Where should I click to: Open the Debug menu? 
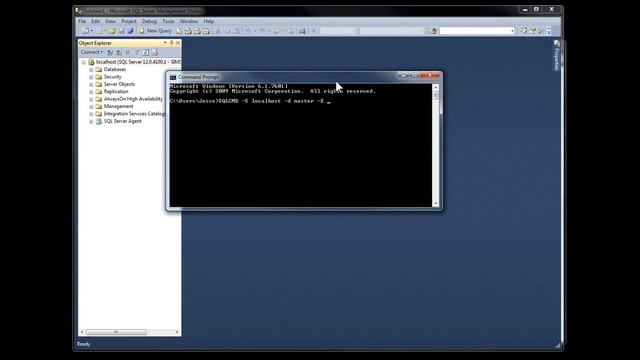tap(149, 21)
